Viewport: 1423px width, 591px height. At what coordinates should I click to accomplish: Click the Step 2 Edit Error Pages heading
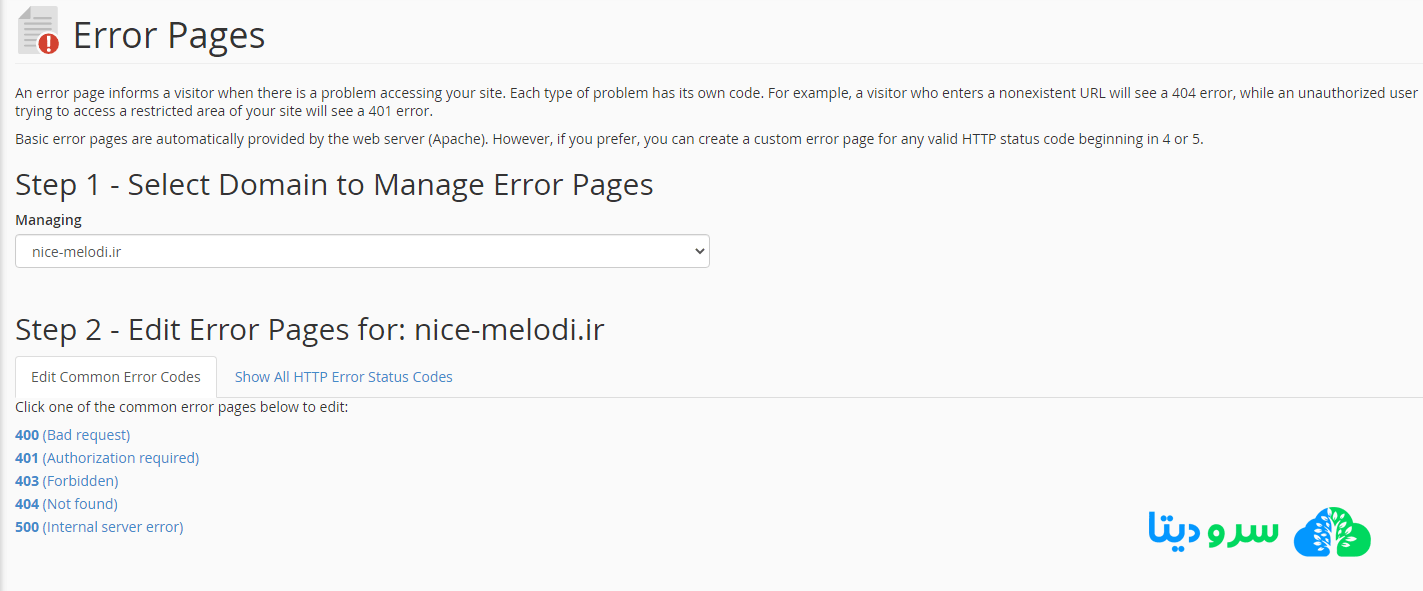310,330
